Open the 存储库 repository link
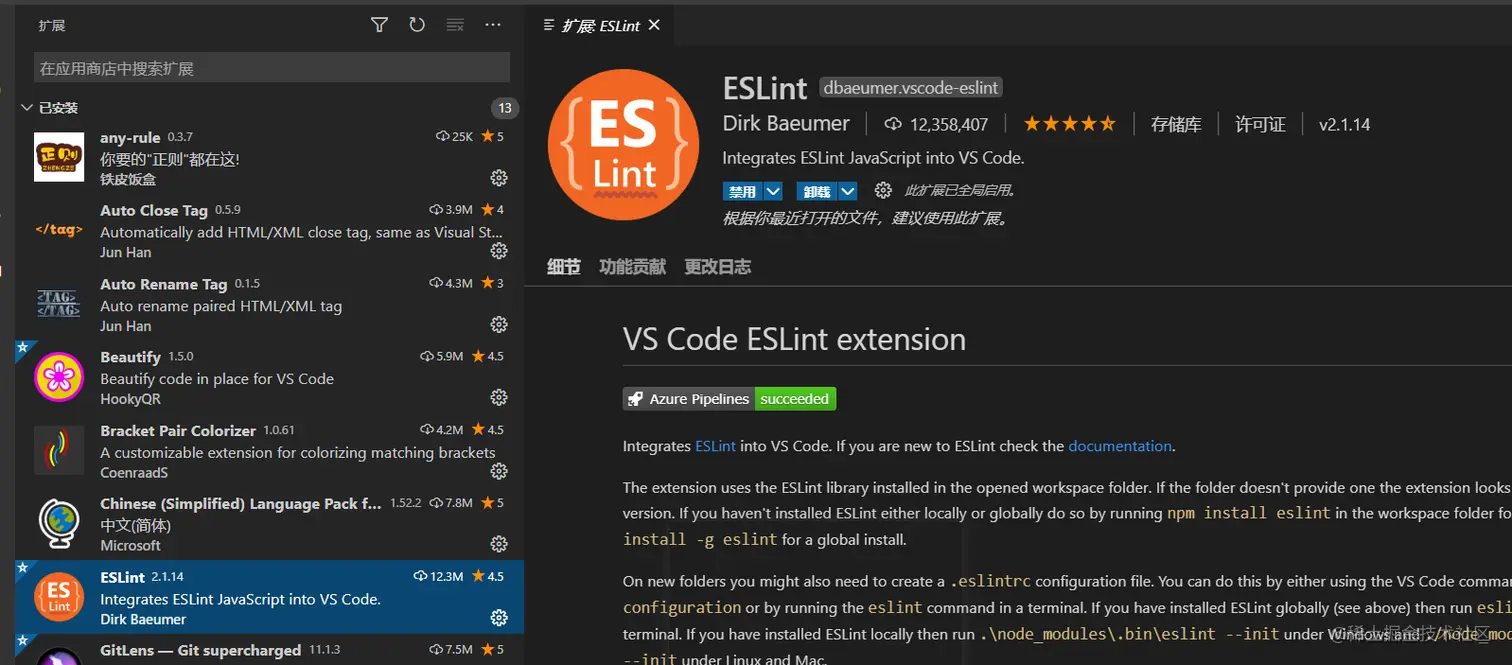This screenshot has width=1512, height=665. coord(1176,125)
